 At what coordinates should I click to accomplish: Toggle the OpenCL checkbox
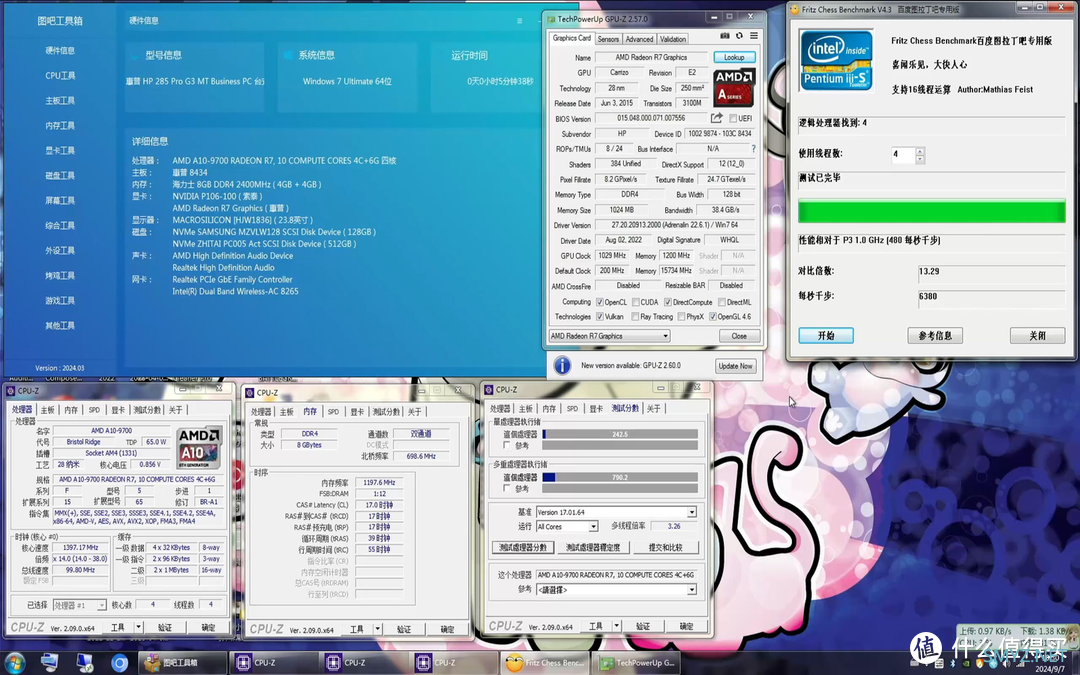[x=600, y=302]
